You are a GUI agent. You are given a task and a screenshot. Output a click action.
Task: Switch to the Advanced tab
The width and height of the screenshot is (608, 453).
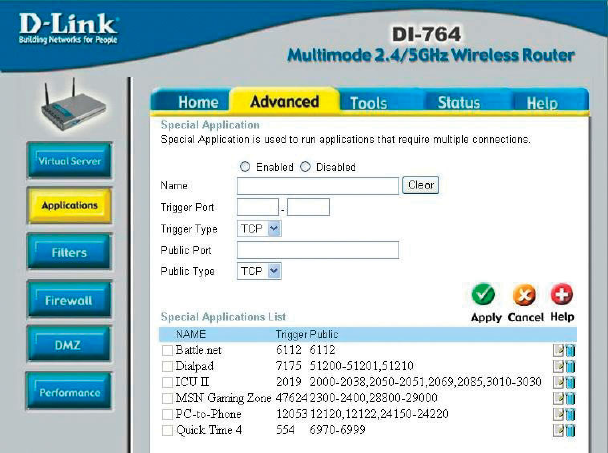pos(285,102)
